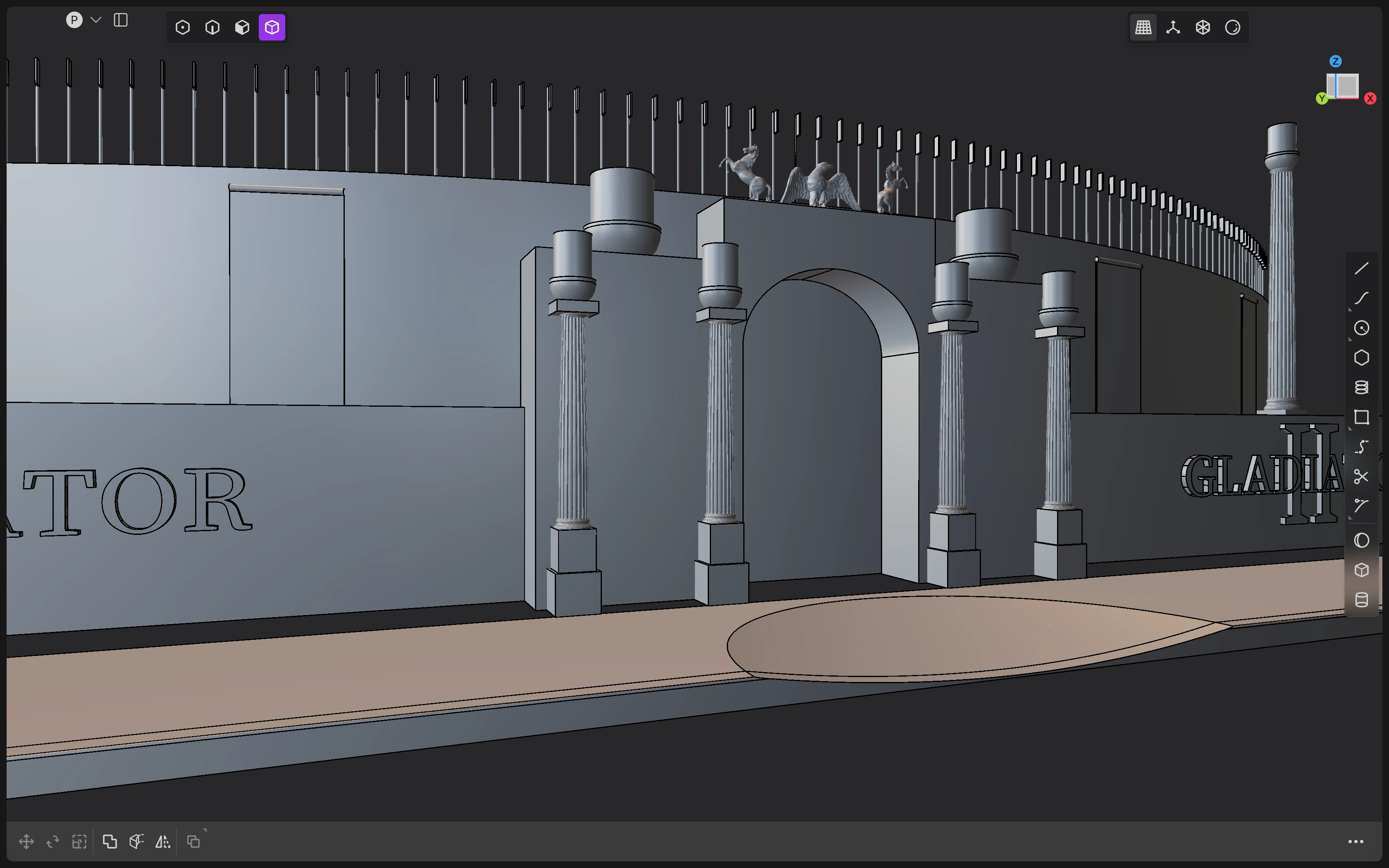Expand the chevron next to P logo

pyautogui.click(x=96, y=20)
